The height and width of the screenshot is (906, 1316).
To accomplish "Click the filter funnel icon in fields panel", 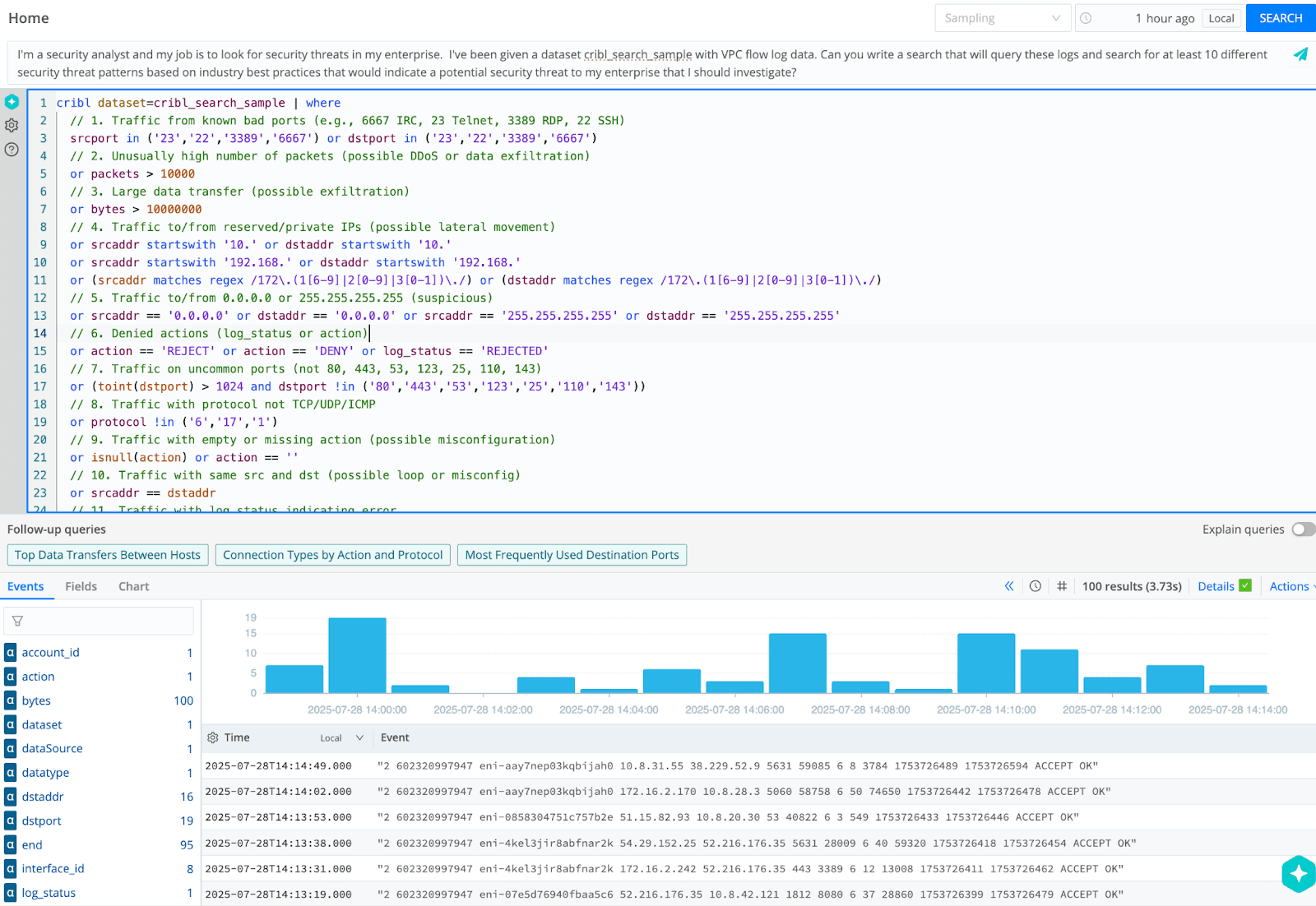I will click(17, 622).
